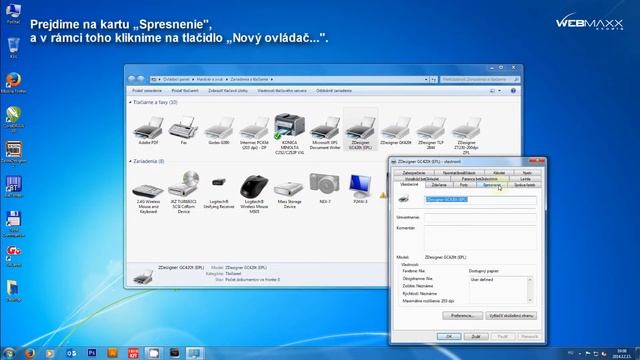Click OK in printer properties dialog
This screenshot has width=640, height=360.
449,336
